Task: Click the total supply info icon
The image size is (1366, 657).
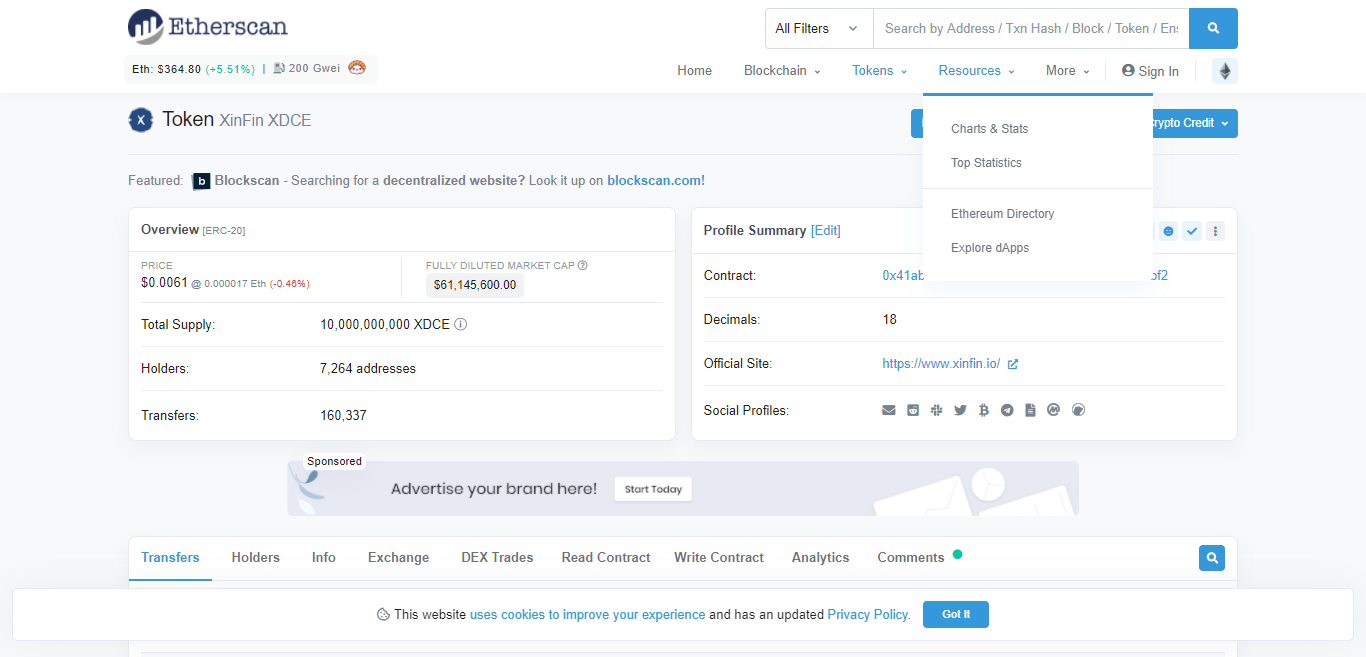Action: 461,325
